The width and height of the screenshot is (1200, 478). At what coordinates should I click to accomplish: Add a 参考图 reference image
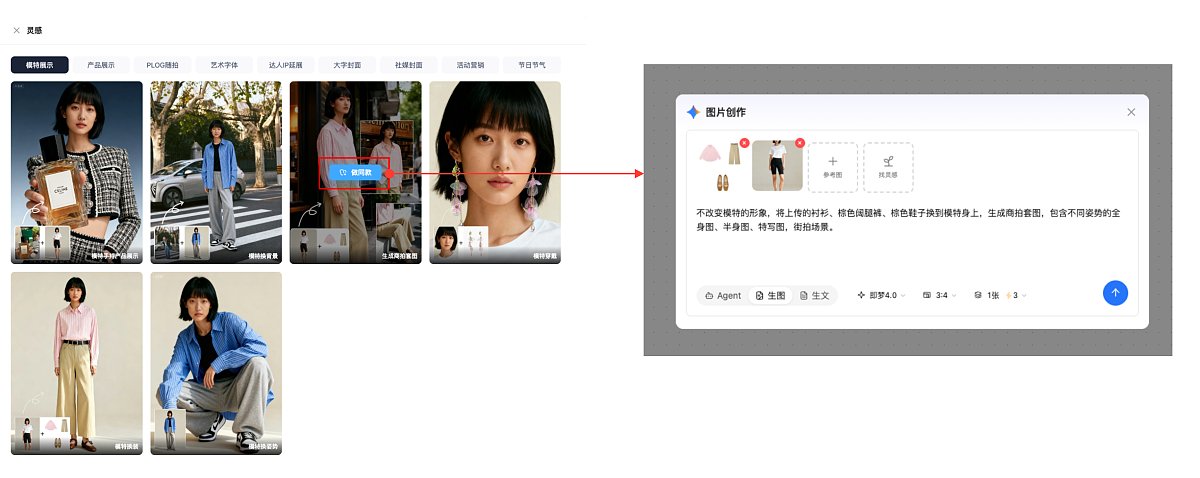click(x=833, y=167)
